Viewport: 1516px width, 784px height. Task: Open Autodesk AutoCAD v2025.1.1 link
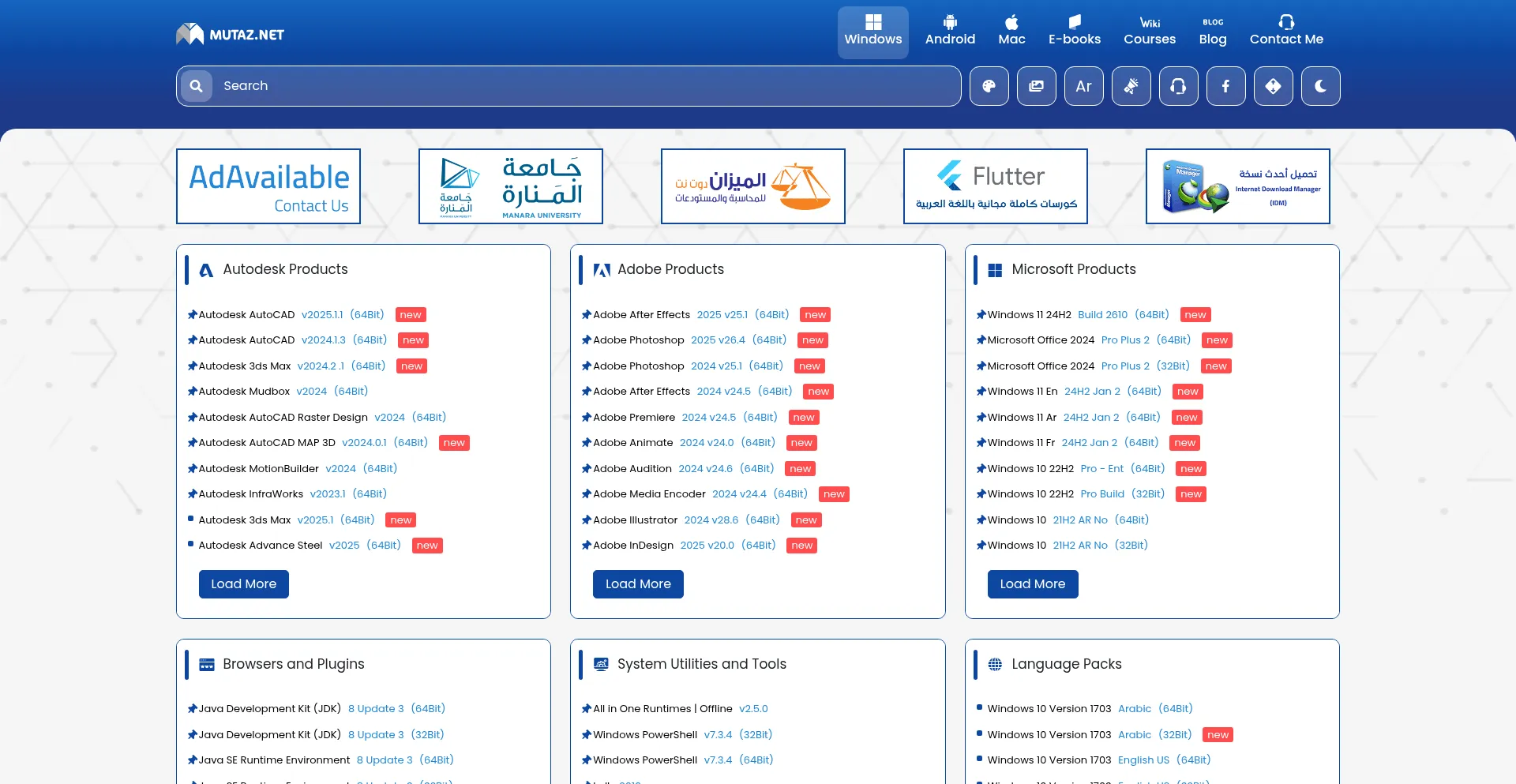pyautogui.click(x=291, y=314)
